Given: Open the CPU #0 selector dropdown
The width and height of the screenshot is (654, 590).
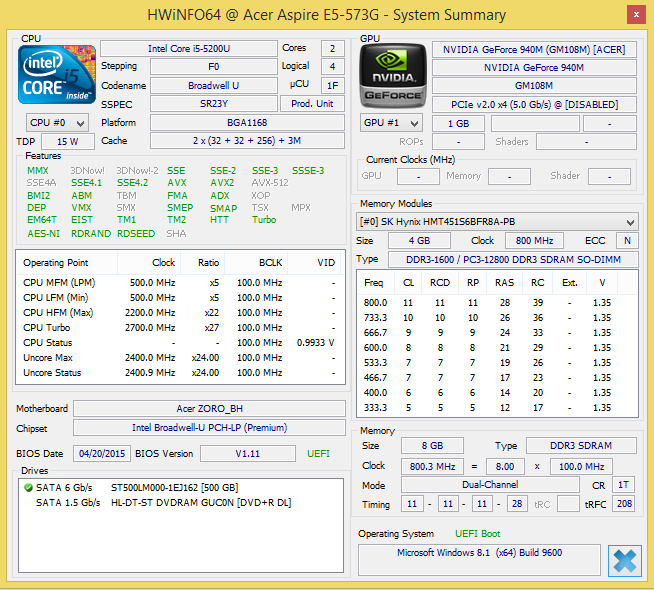Looking at the screenshot, I should tap(57, 123).
